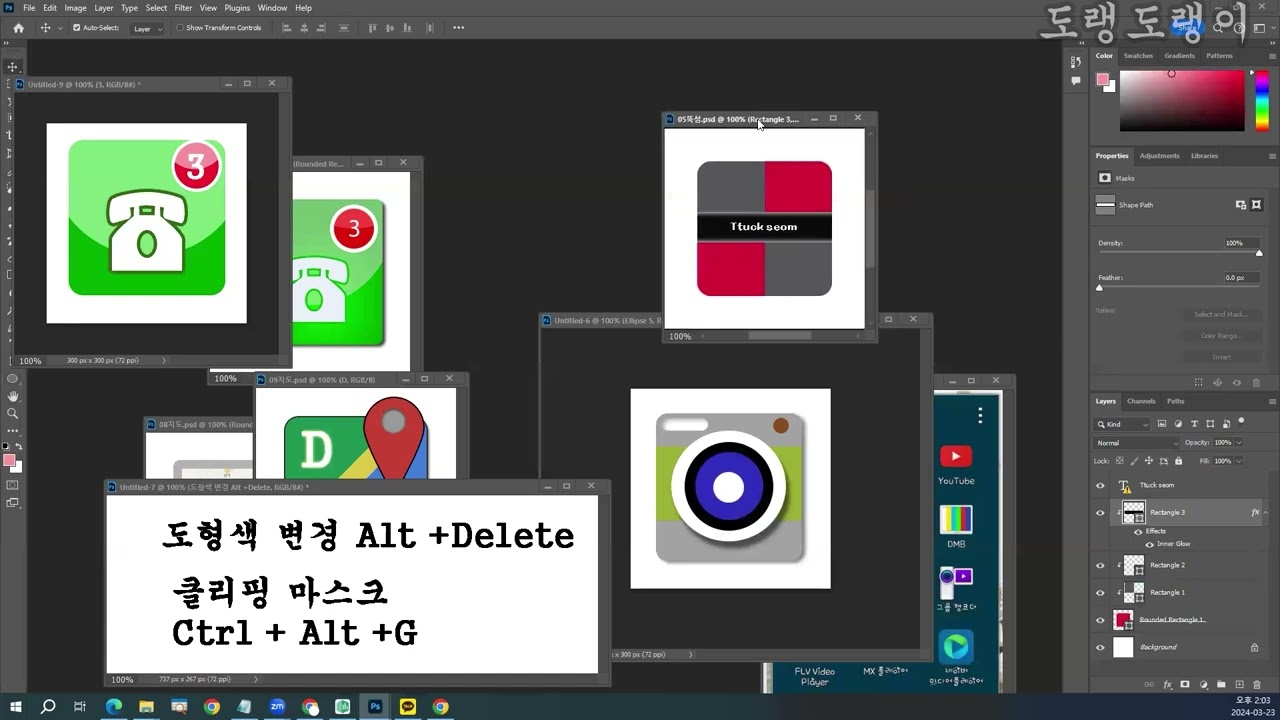Image resolution: width=1280 pixels, height=720 pixels.
Task: Click the add vector mask icon in Properties
Action: 1257,205
